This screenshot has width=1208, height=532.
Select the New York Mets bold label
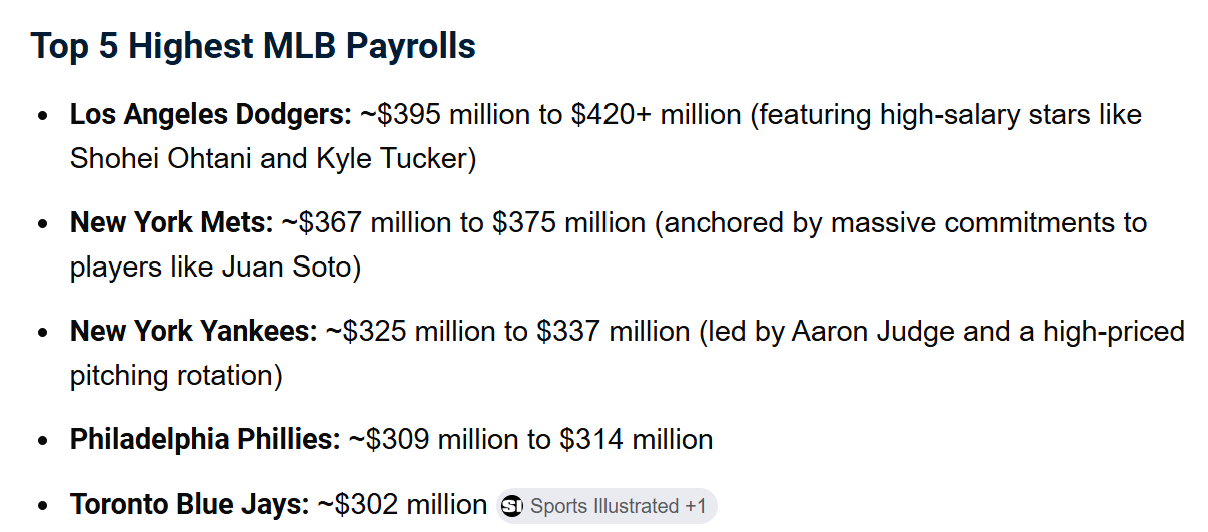pyautogui.click(x=171, y=222)
